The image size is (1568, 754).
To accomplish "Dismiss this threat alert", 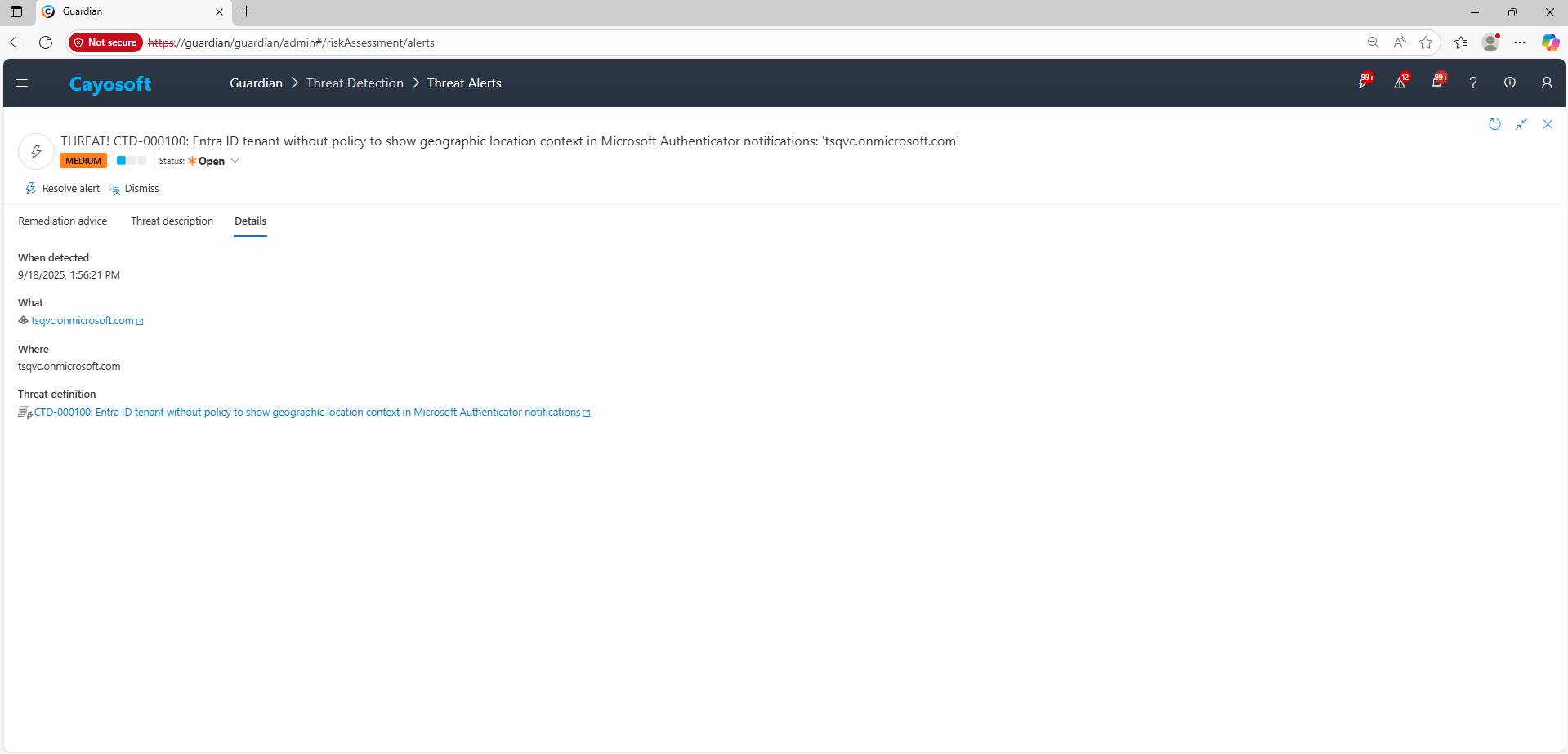I will coord(134,189).
